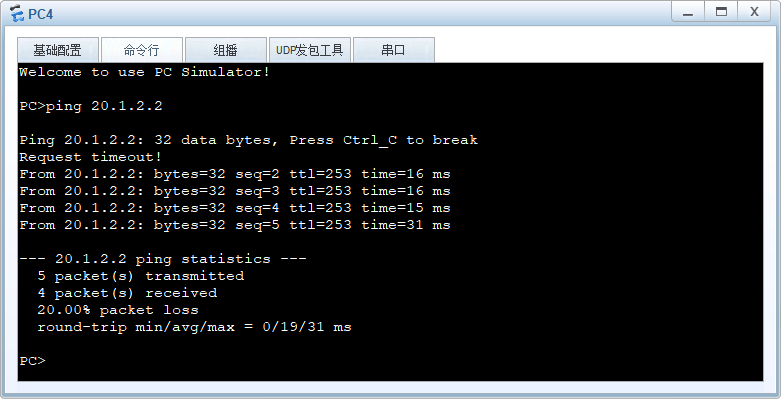Click the seq=2 ping reply line
Viewport: 781px width, 399px height.
point(235,174)
